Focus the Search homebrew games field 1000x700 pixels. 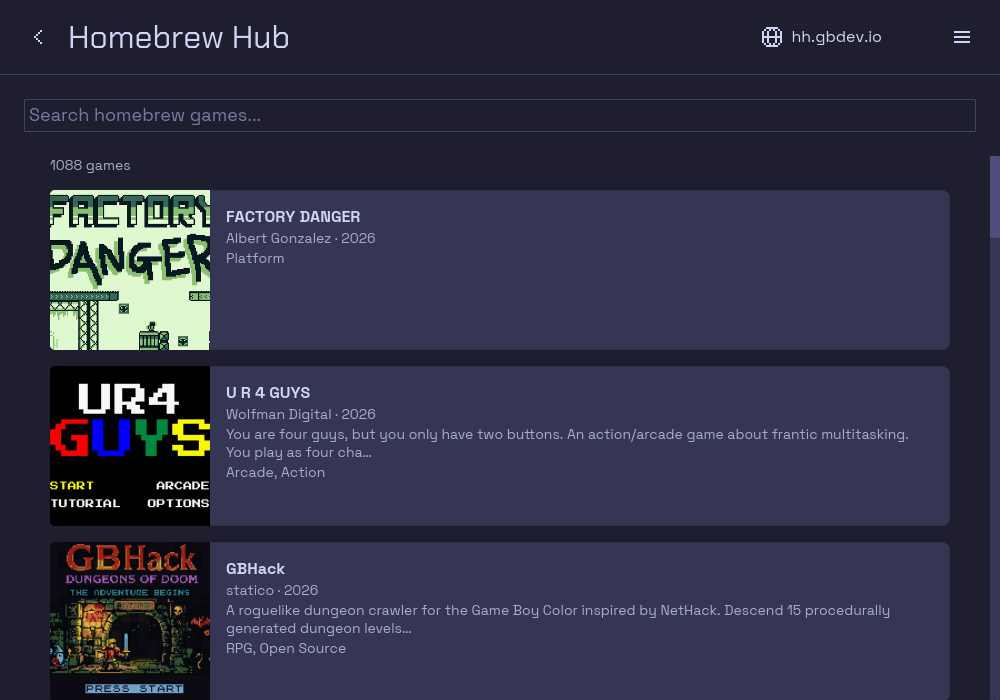point(499,115)
